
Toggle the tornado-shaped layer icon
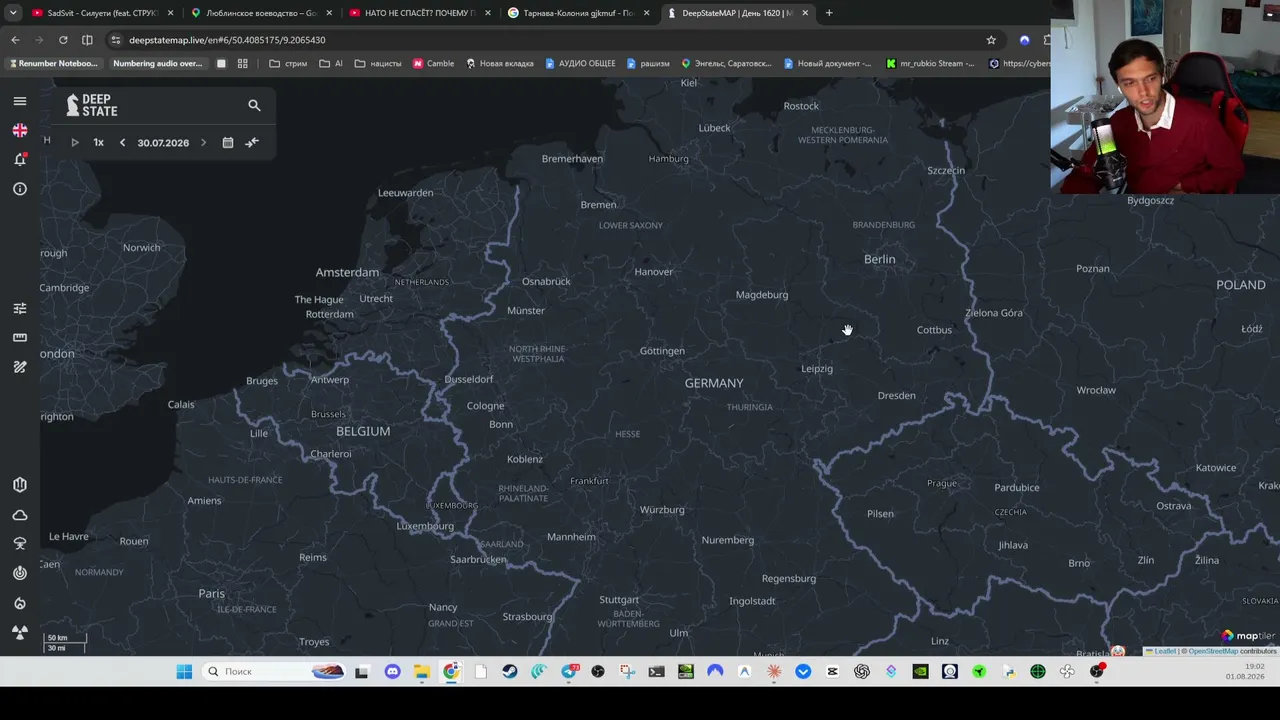click(20, 544)
